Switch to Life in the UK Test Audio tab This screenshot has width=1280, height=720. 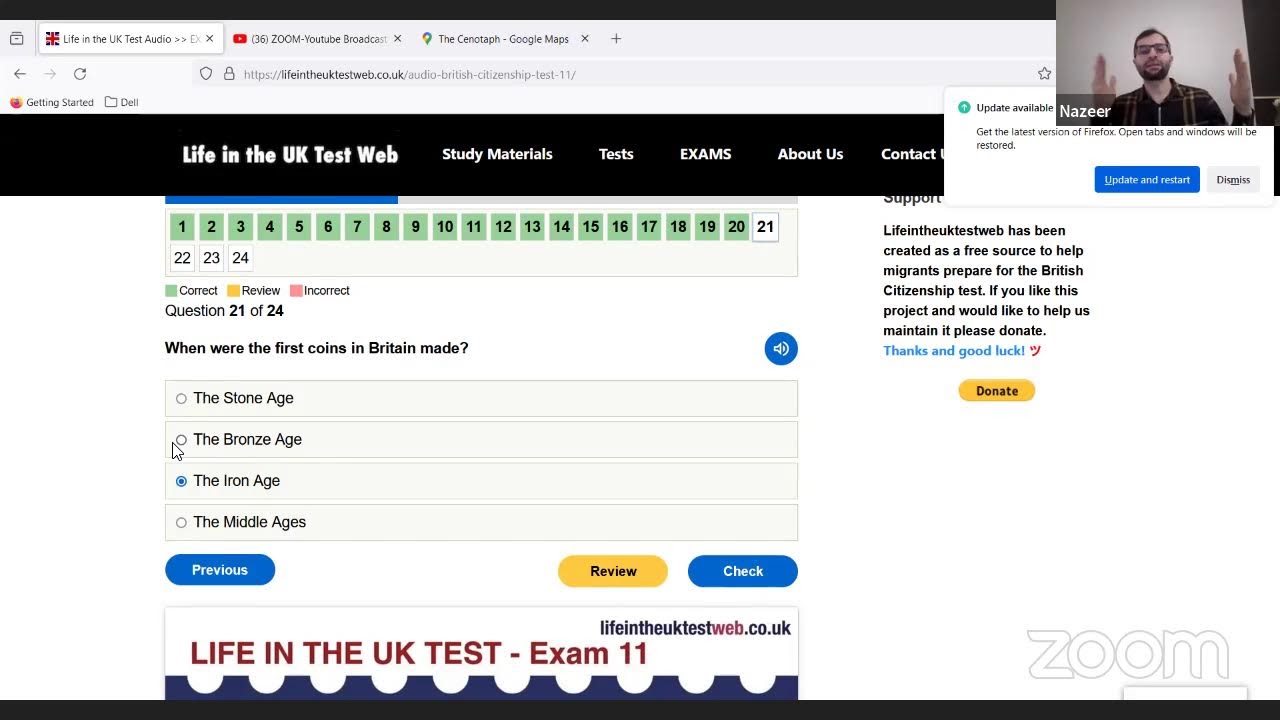(x=131, y=39)
